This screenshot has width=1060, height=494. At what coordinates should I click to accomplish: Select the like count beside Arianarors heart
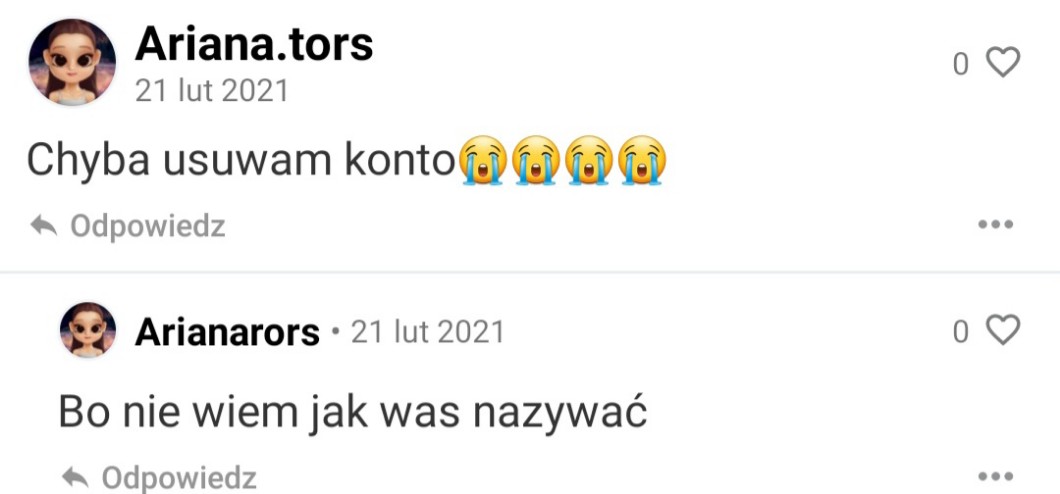coord(961,332)
